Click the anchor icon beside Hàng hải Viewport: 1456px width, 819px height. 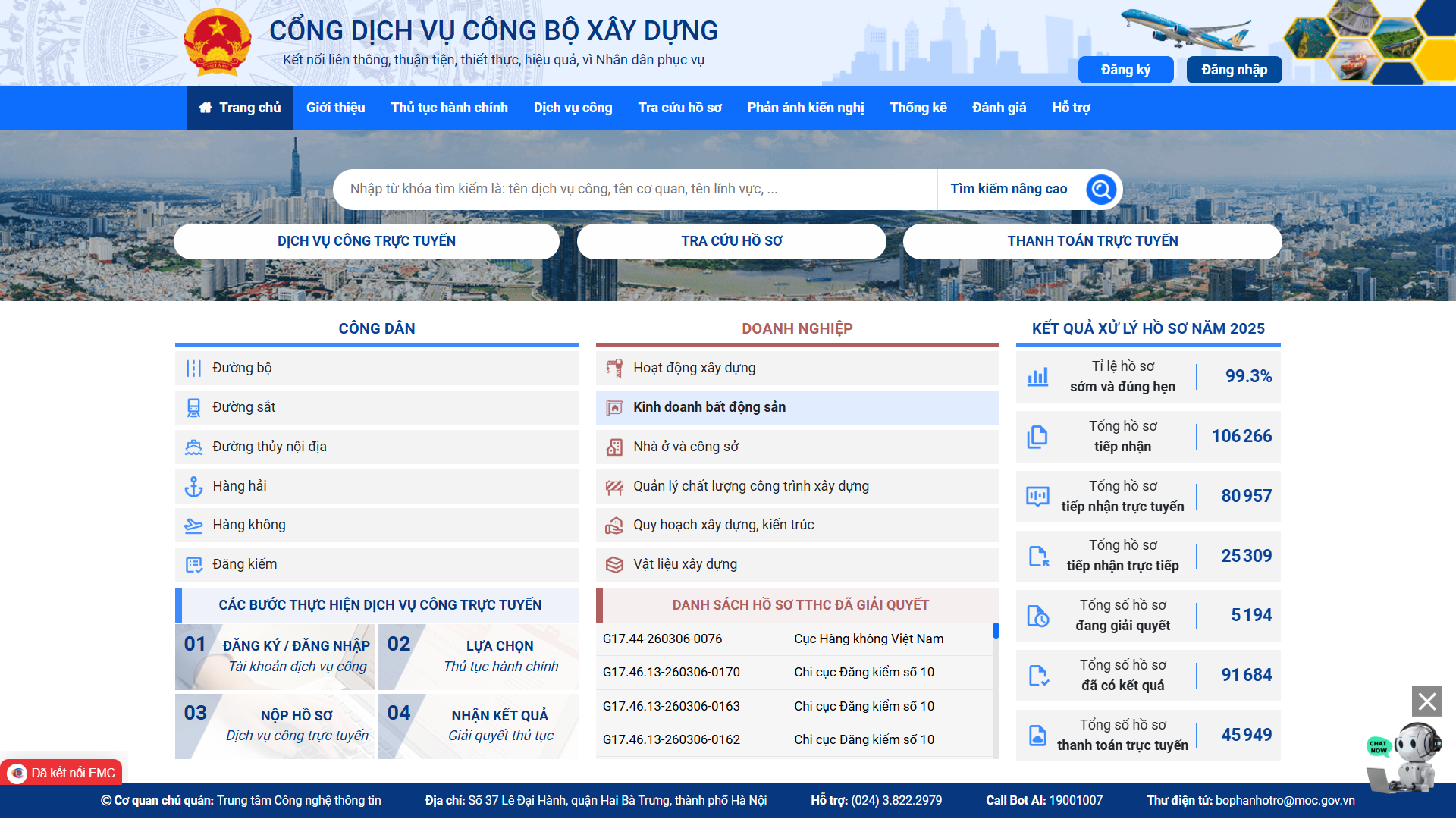tap(195, 486)
